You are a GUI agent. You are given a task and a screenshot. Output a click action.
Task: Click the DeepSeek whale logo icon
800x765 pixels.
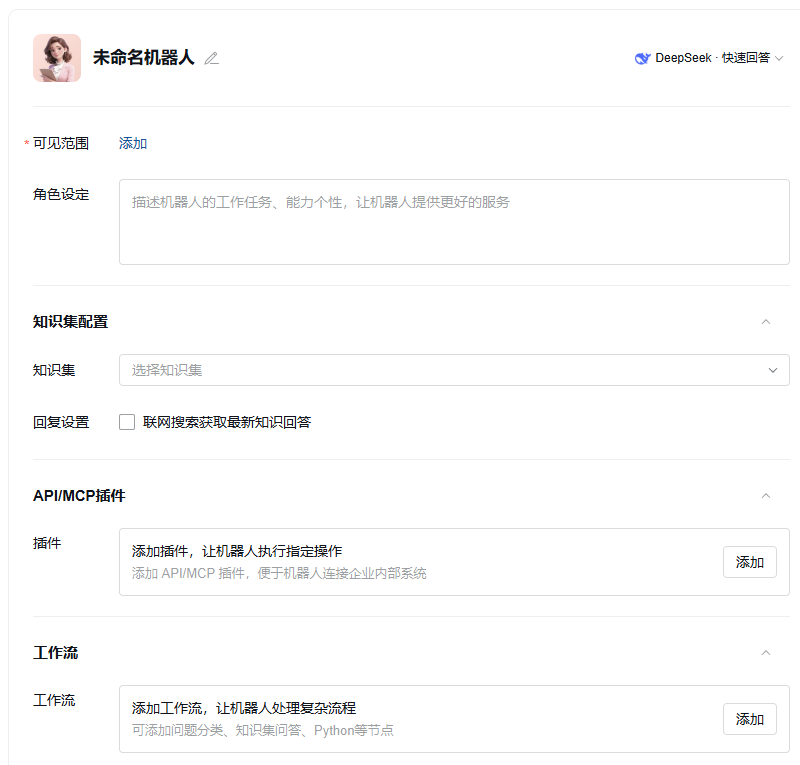(x=643, y=58)
